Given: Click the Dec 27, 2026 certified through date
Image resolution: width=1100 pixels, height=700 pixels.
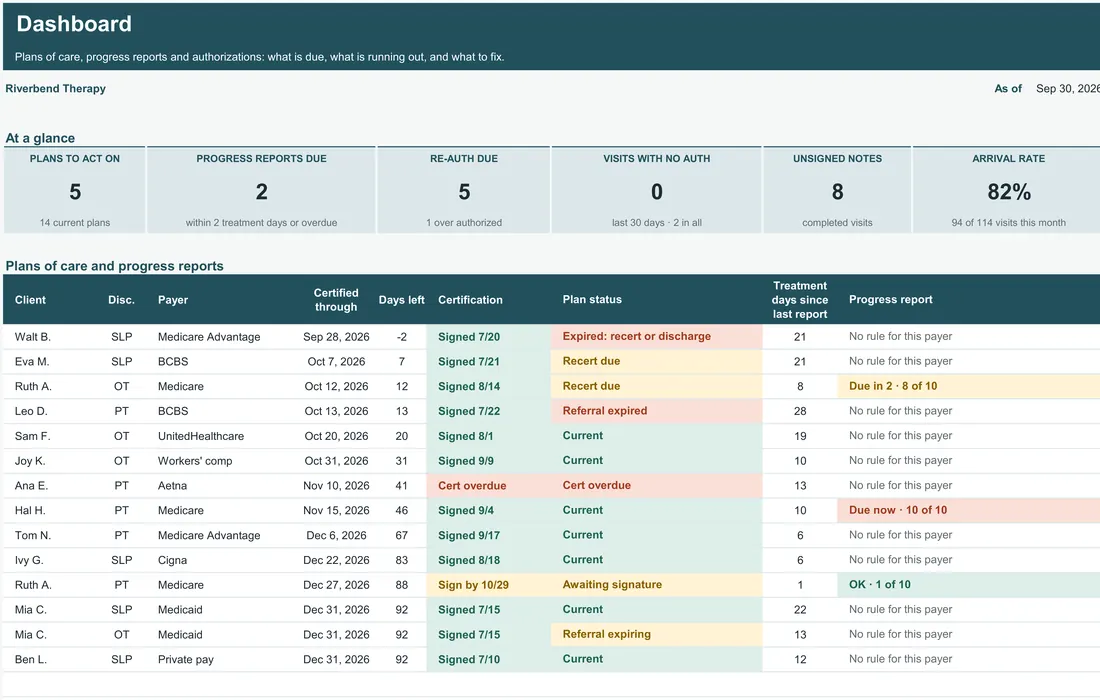Looking at the screenshot, I should pyautogui.click(x=336, y=585).
